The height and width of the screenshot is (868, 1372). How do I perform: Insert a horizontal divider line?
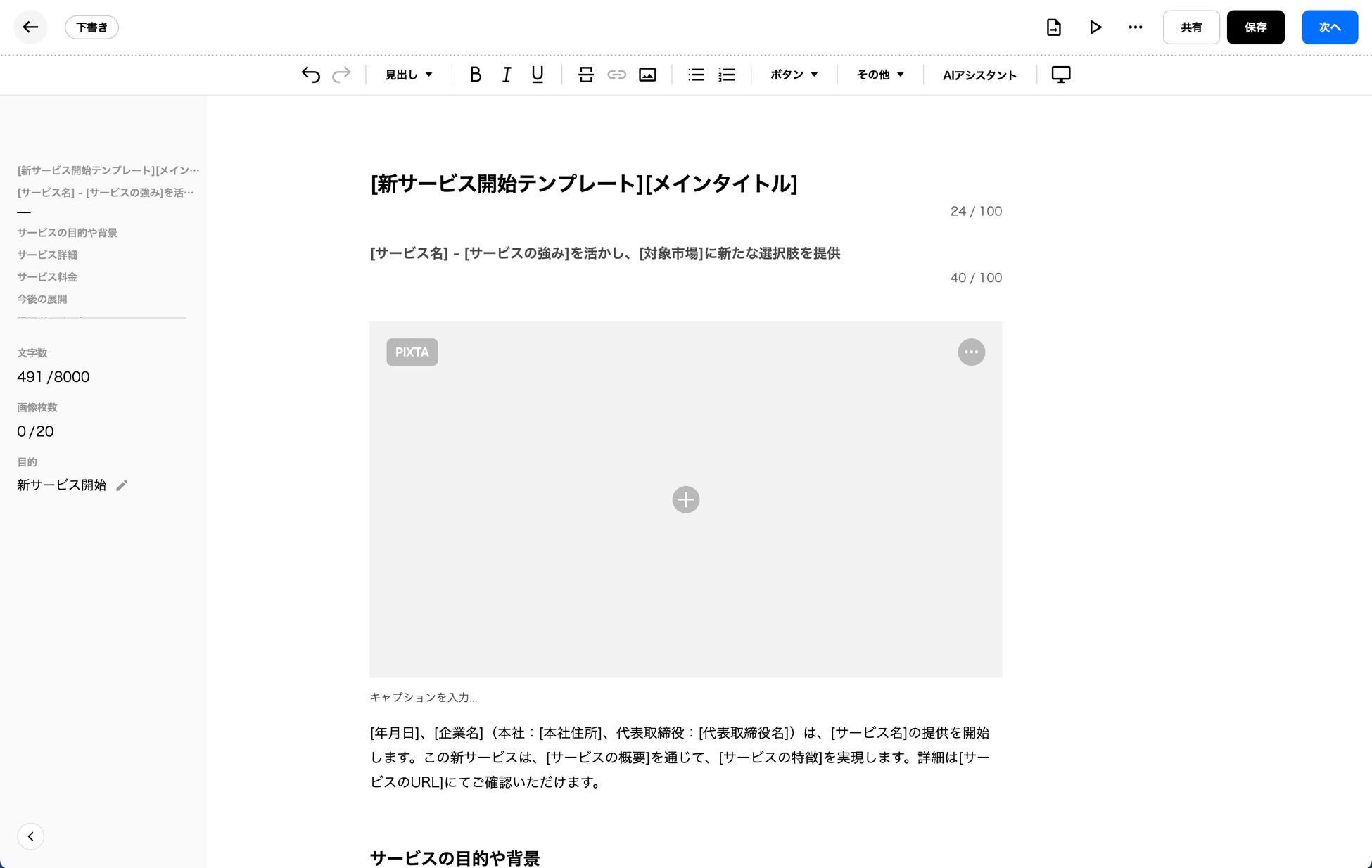tap(585, 75)
